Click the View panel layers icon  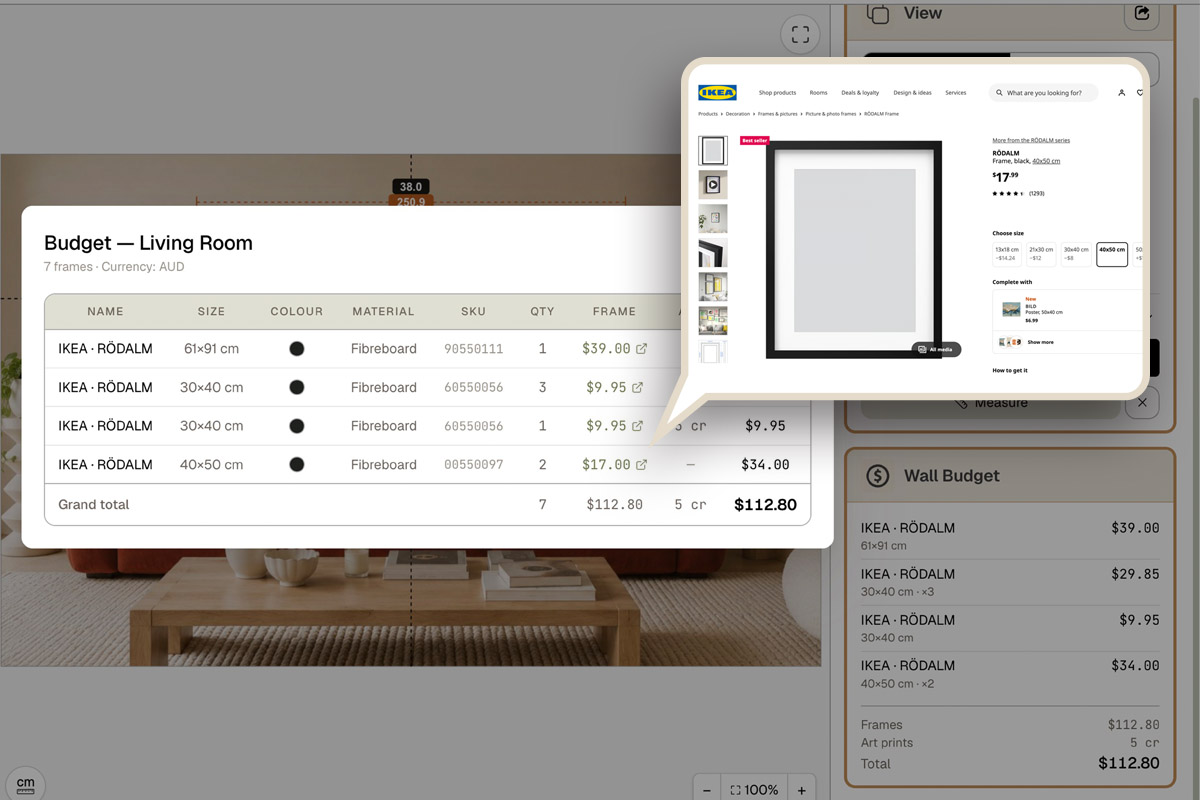click(x=878, y=14)
